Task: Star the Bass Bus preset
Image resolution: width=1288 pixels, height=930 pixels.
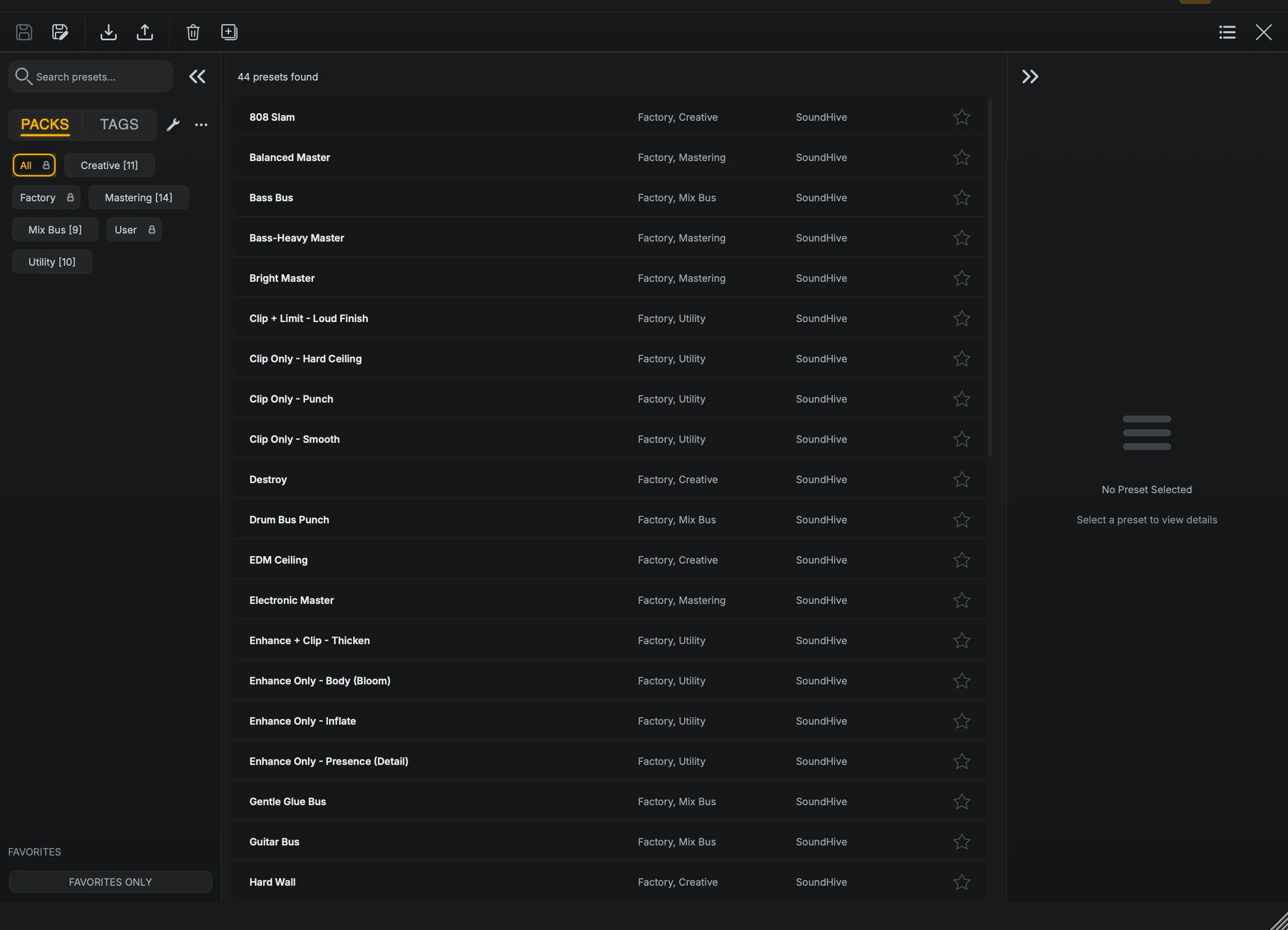Action: [x=961, y=198]
